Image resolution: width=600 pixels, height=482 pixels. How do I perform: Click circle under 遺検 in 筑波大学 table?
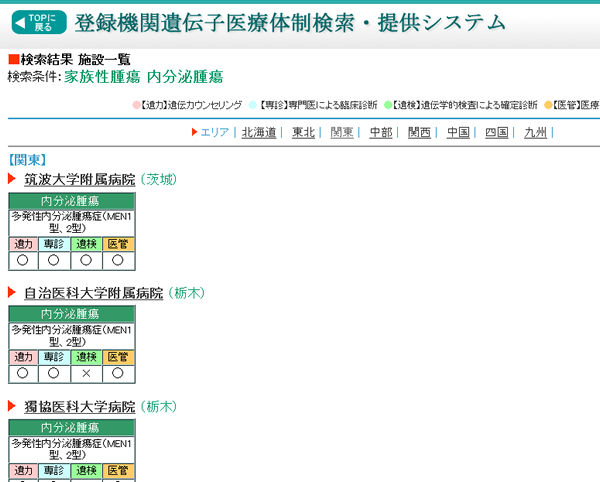click(86, 261)
